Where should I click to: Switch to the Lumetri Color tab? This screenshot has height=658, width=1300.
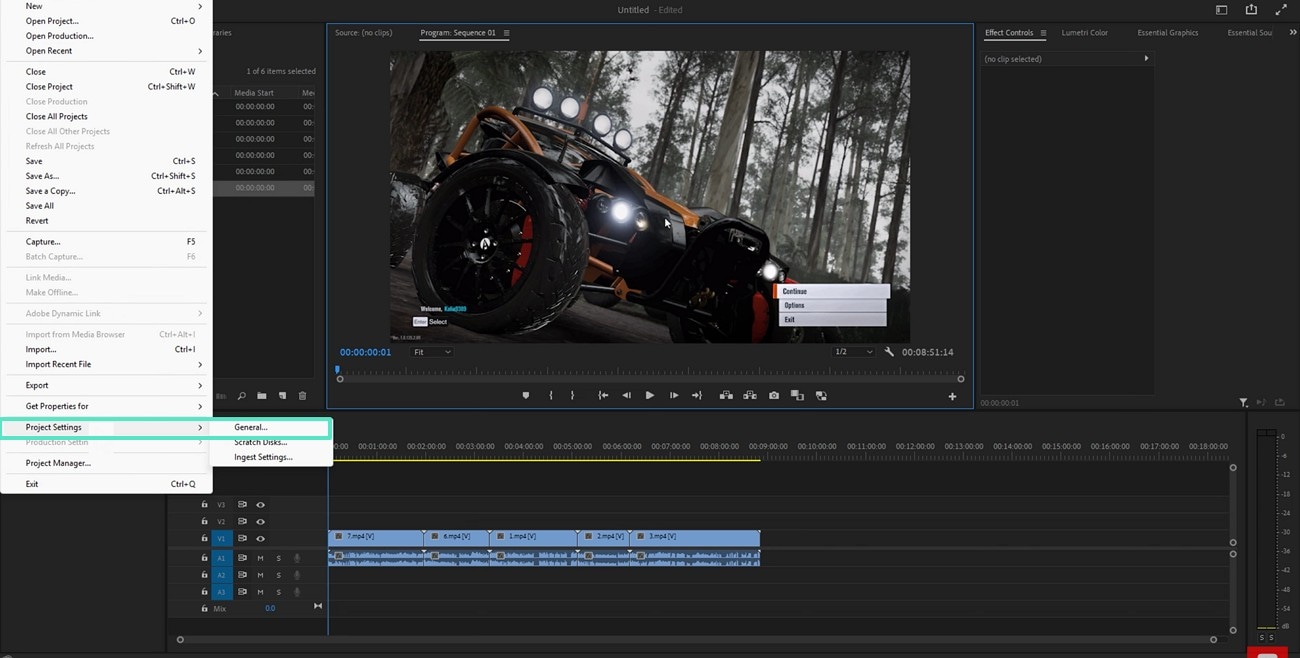point(1084,33)
